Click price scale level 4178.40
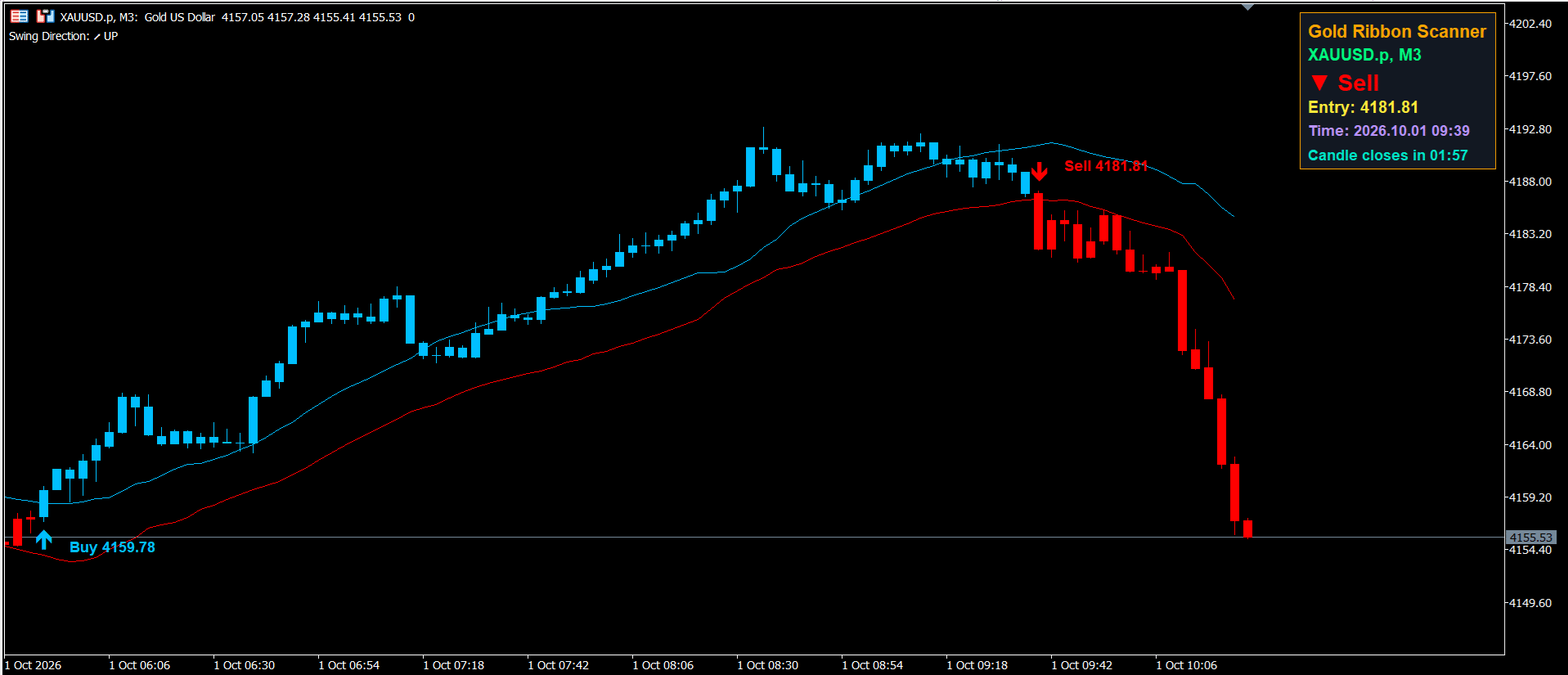Viewport: 1568px width, 675px height. (1530, 287)
